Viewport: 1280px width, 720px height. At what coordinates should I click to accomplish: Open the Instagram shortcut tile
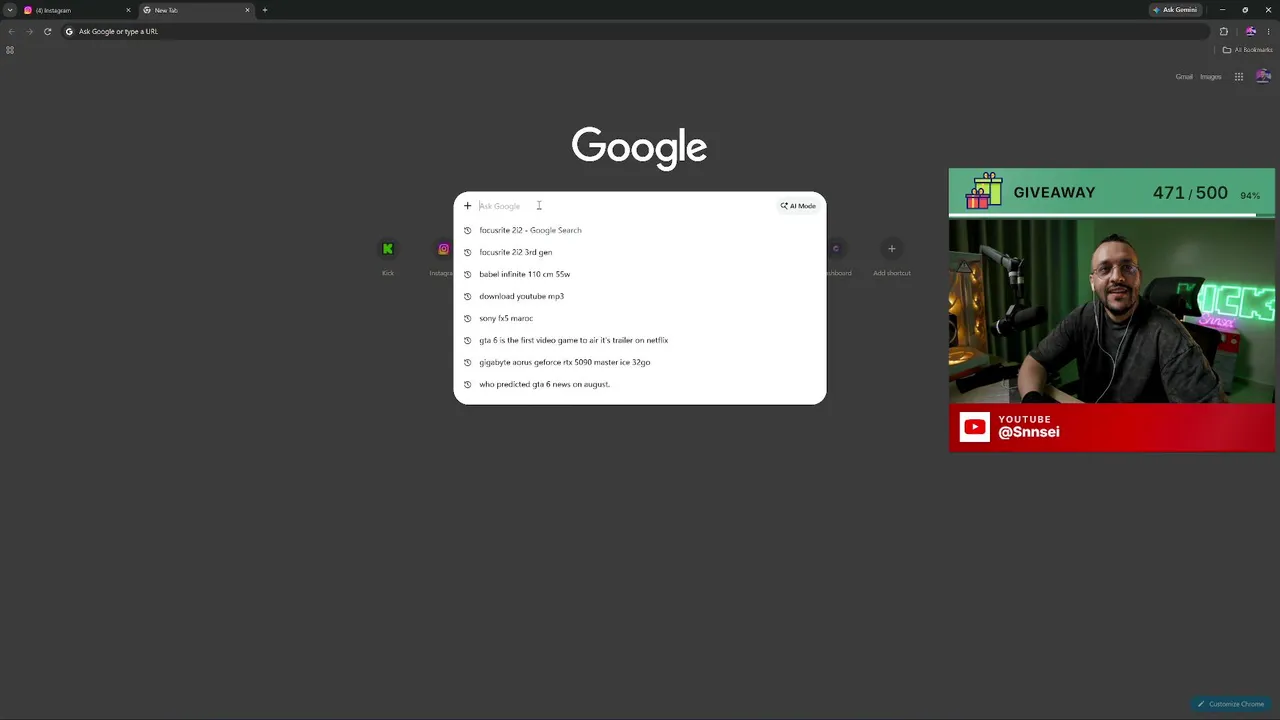pyautogui.click(x=441, y=256)
